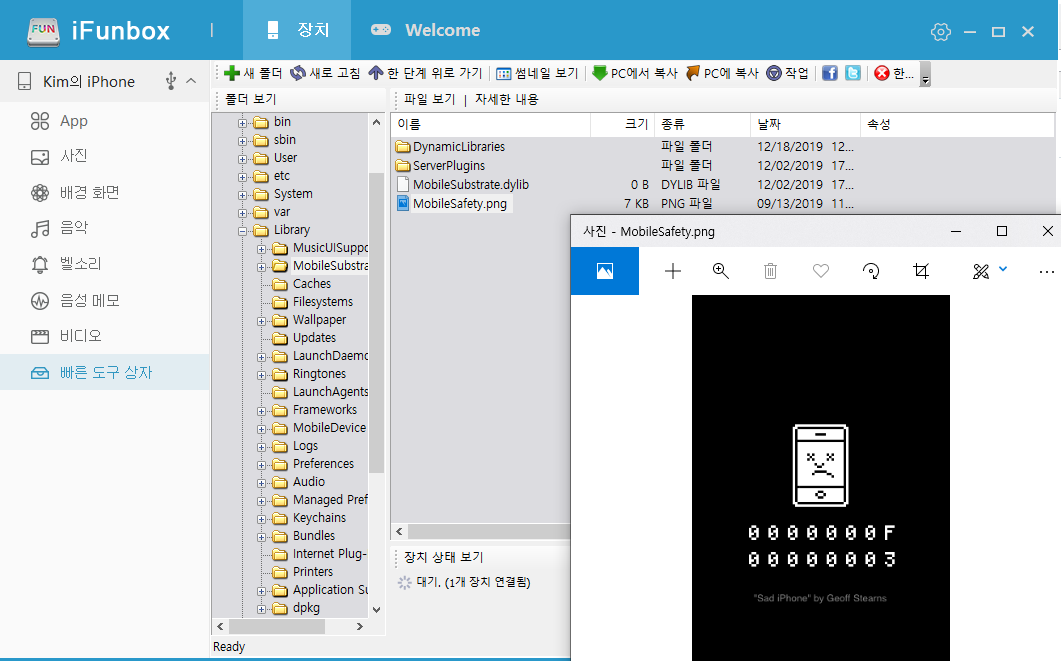
Task: Click the New Folder (새 폴더) toolbar button
Action: (x=253, y=73)
